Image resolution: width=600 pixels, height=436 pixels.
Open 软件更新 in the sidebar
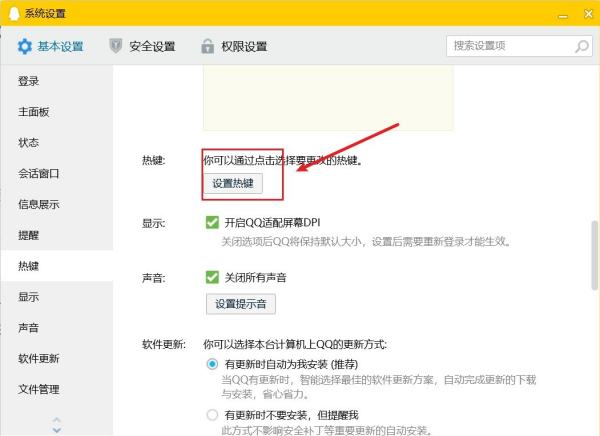pyautogui.click(x=57, y=359)
